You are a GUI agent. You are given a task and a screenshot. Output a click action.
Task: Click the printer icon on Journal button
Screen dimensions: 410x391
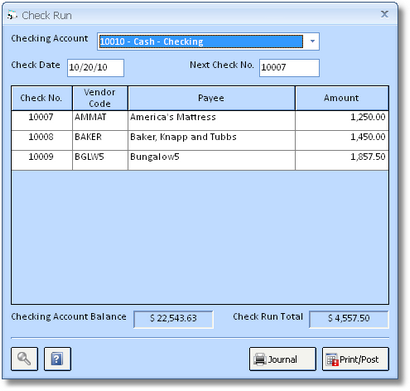coord(260,359)
